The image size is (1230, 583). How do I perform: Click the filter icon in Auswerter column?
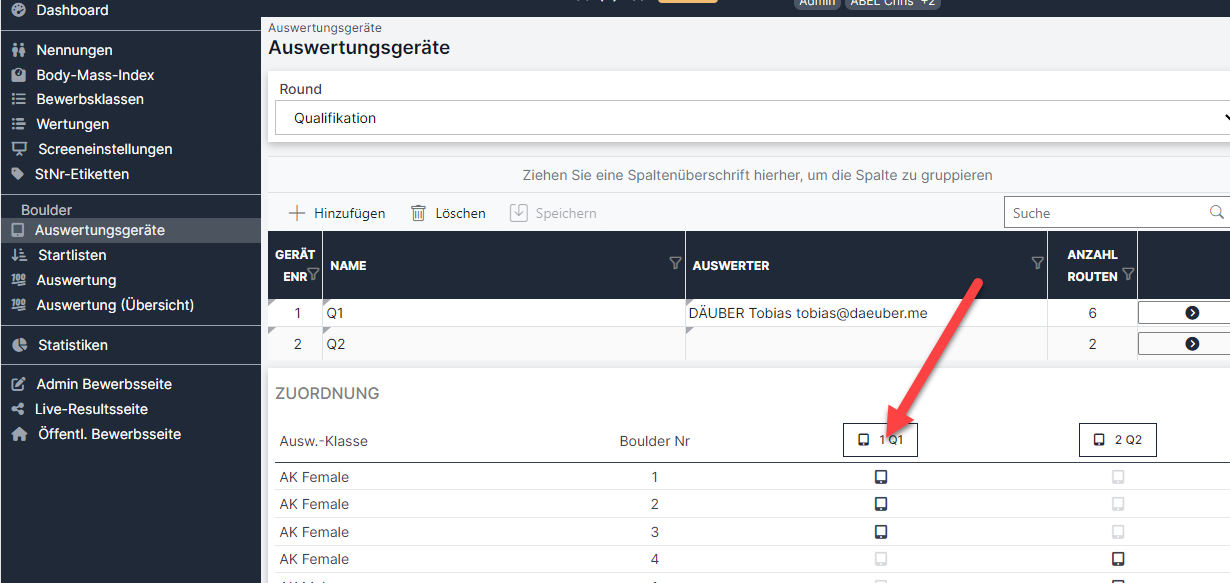(x=1037, y=263)
